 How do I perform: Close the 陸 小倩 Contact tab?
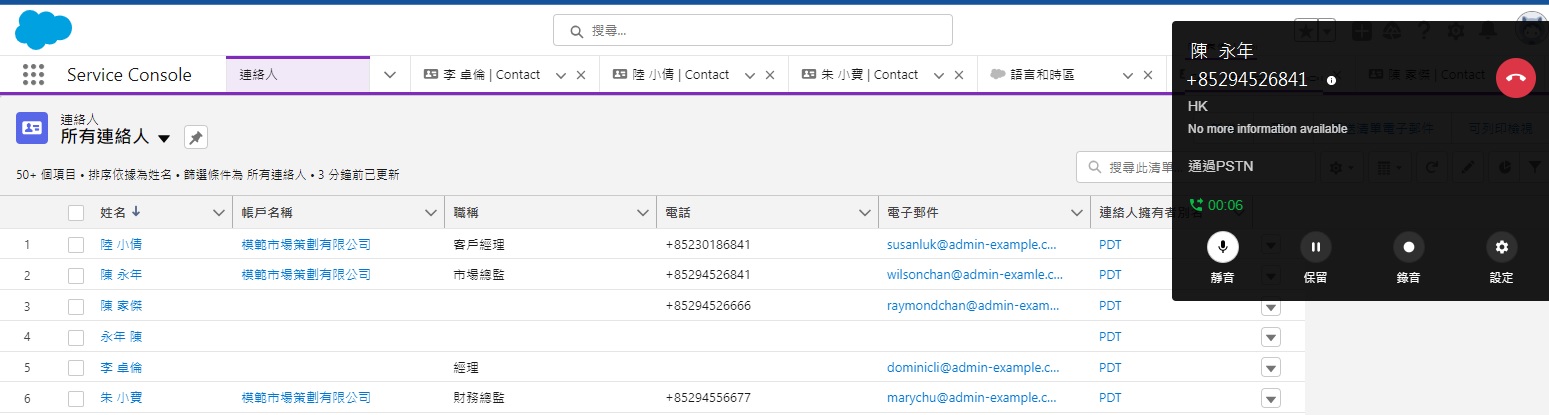770,75
